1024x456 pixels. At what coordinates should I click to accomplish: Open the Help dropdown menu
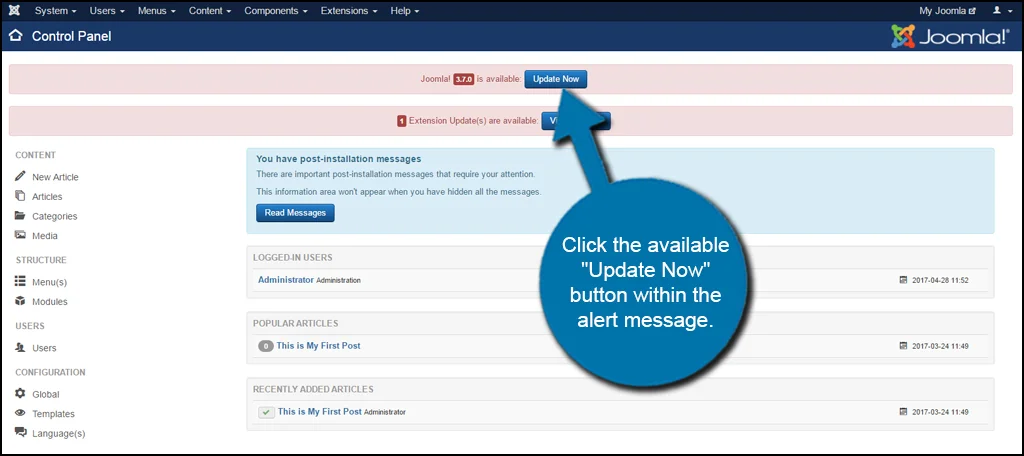405,10
